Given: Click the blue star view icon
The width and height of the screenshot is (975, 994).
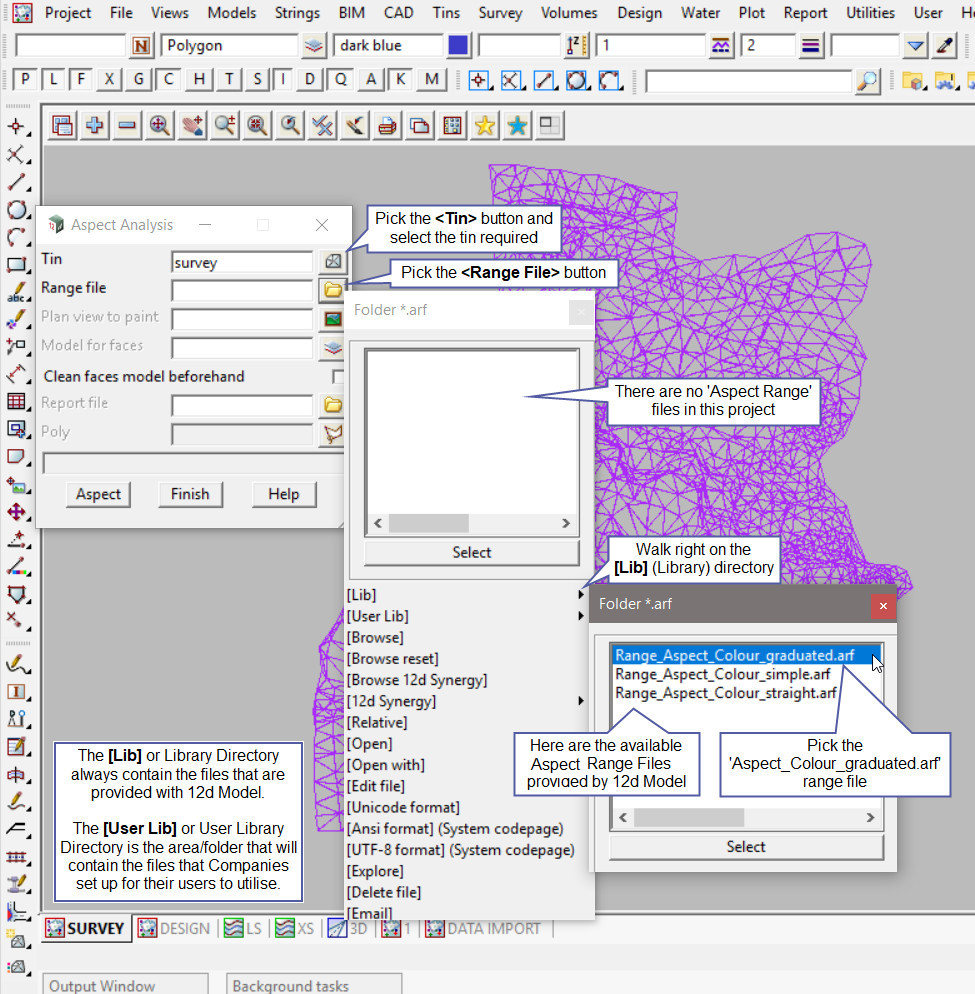Looking at the screenshot, I should [517, 126].
